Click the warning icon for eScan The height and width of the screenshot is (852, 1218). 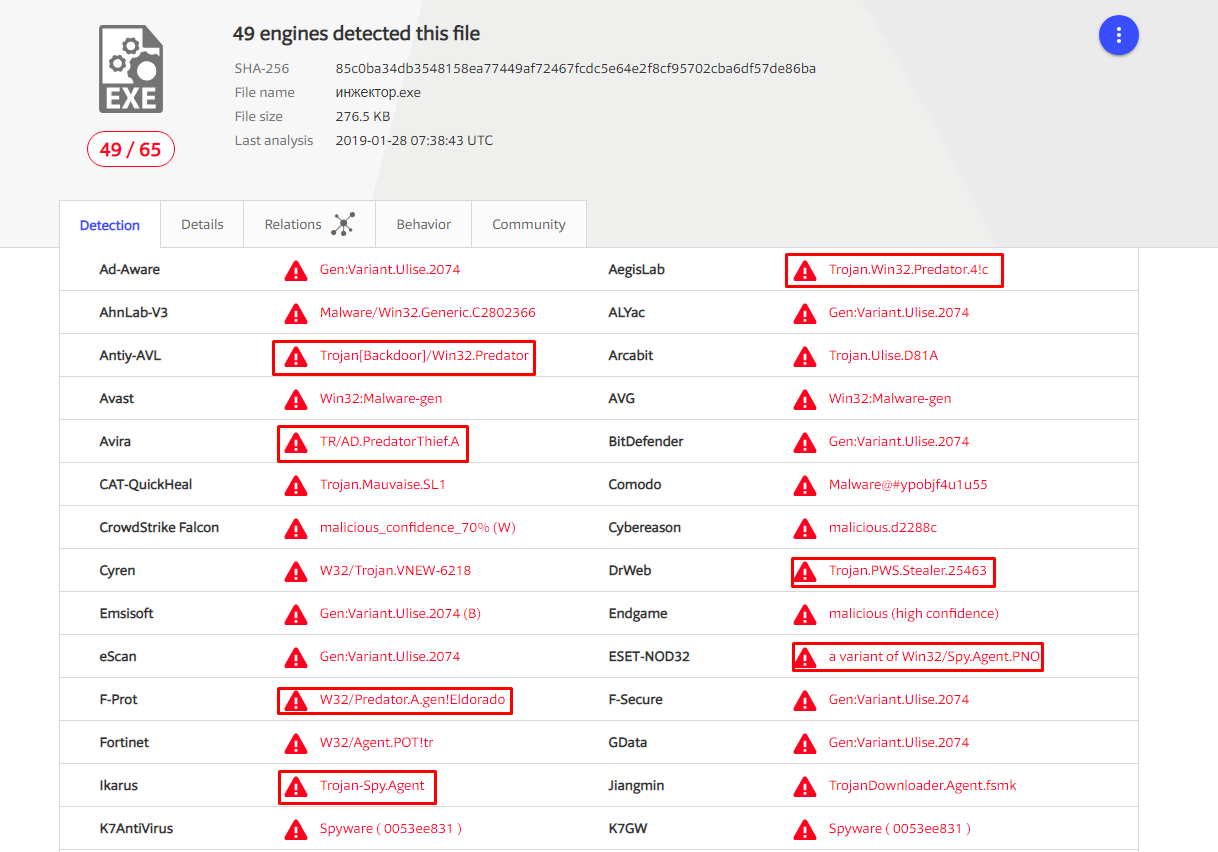point(295,657)
